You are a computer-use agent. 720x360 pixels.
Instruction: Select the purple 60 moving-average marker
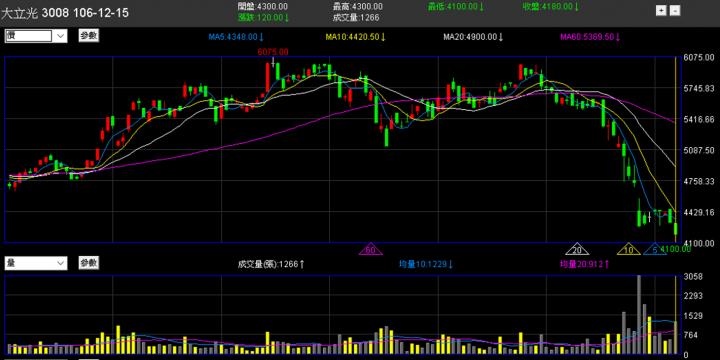tap(371, 249)
